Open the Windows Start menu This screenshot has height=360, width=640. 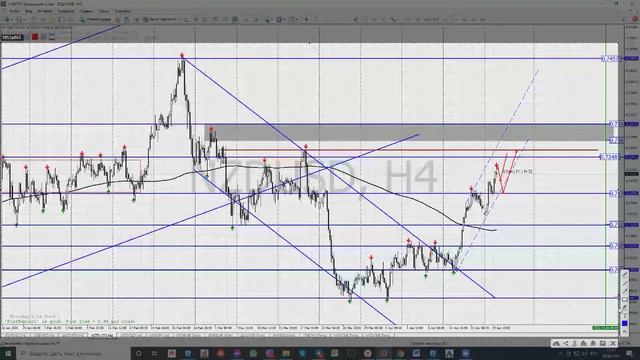tap(7, 353)
